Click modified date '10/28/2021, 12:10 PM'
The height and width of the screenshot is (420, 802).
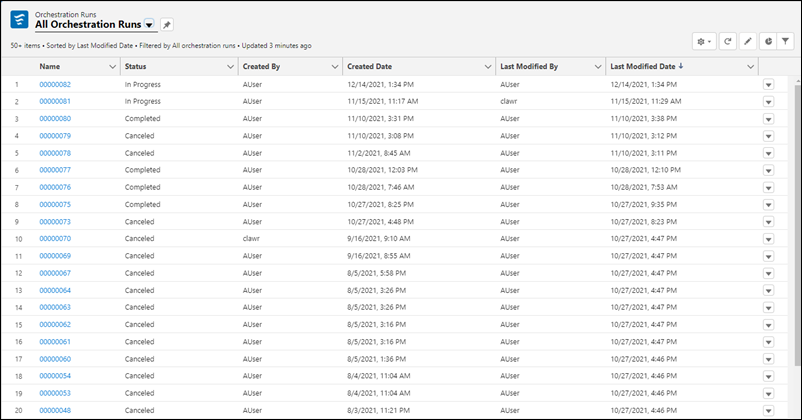pos(645,170)
